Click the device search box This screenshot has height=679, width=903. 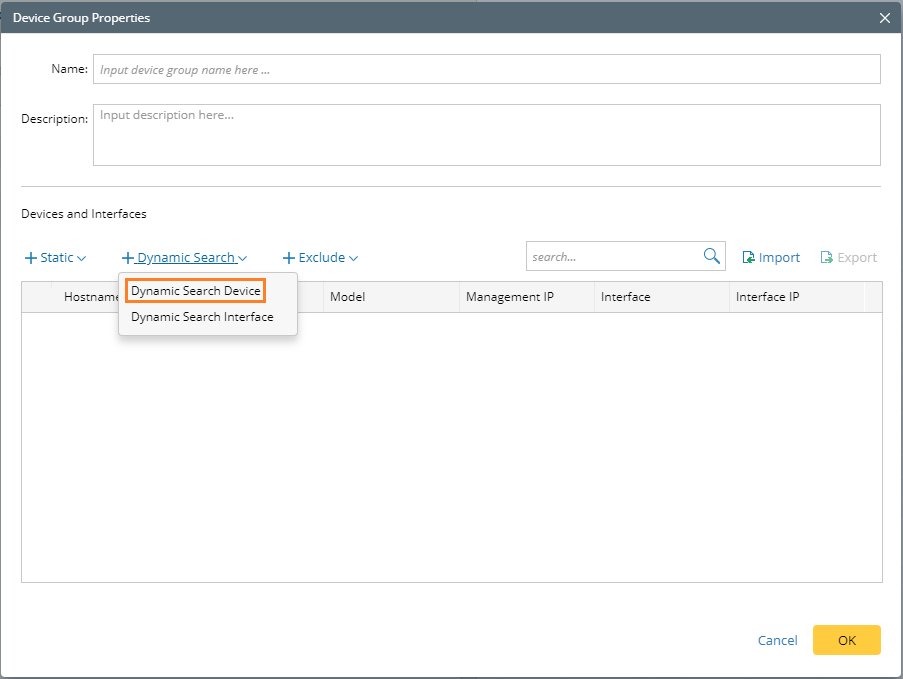click(x=612, y=256)
